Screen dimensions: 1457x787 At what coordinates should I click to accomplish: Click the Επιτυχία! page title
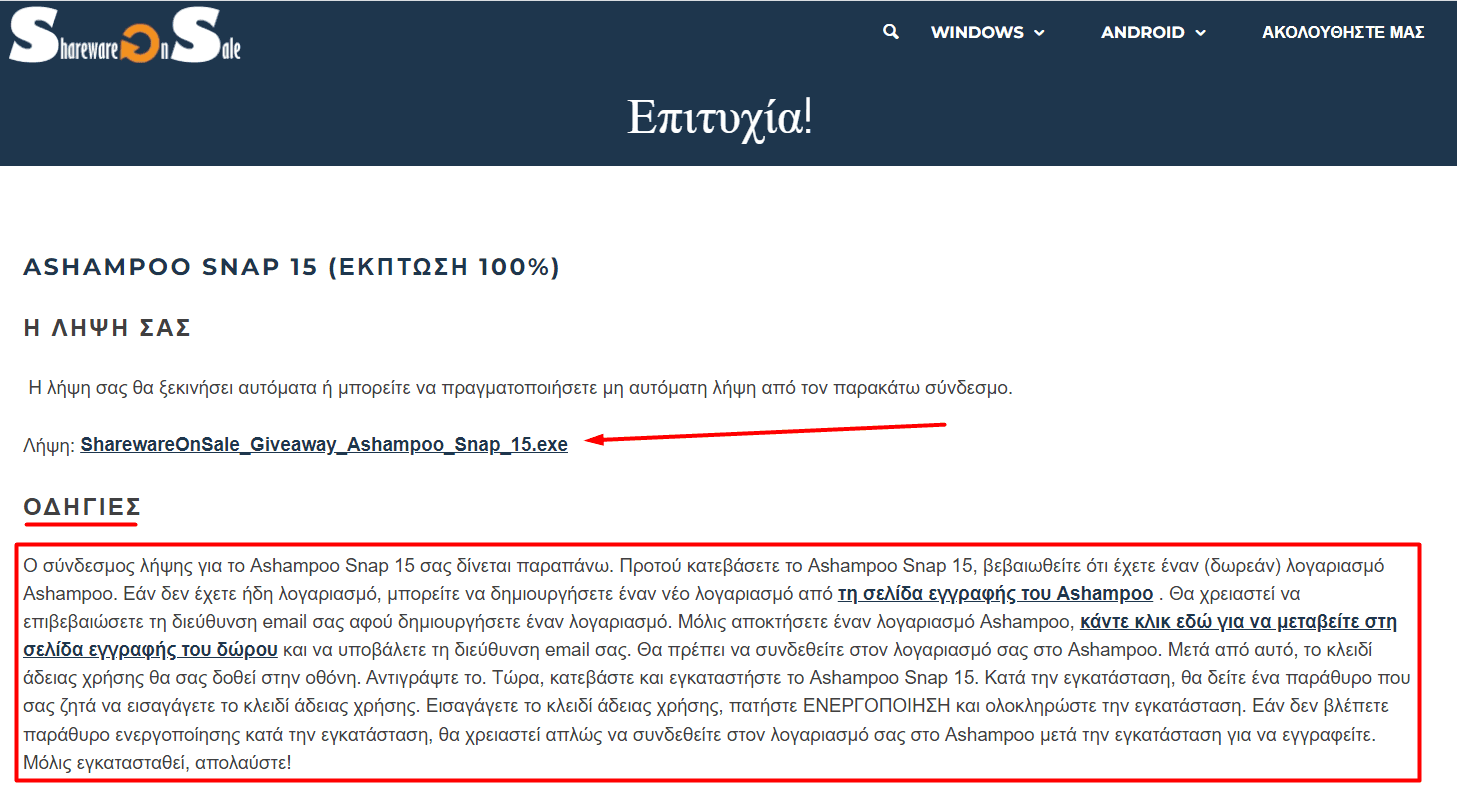coord(720,117)
